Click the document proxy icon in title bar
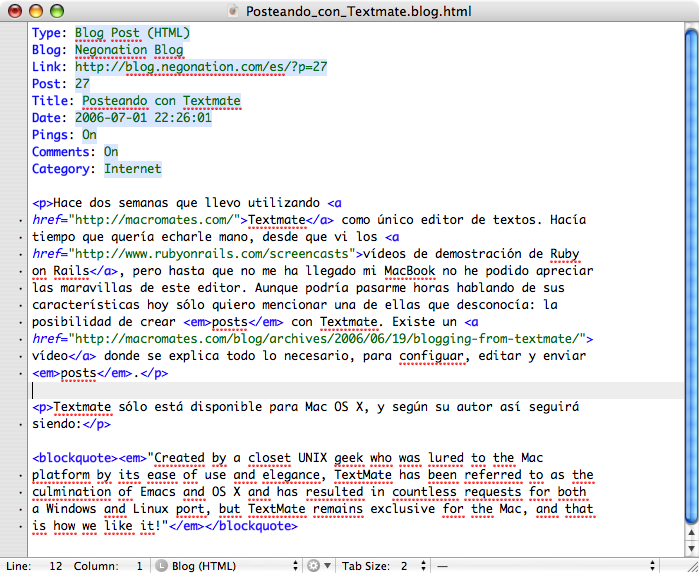The width and height of the screenshot is (699, 573). point(233,11)
